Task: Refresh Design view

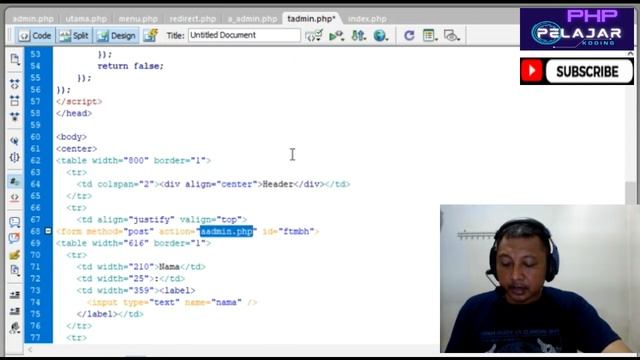Action: [x=409, y=36]
